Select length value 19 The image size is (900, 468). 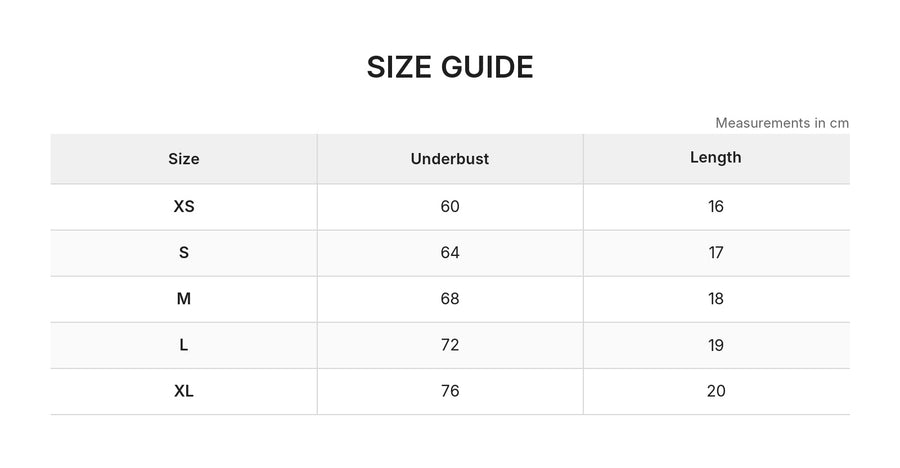coord(716,345)
